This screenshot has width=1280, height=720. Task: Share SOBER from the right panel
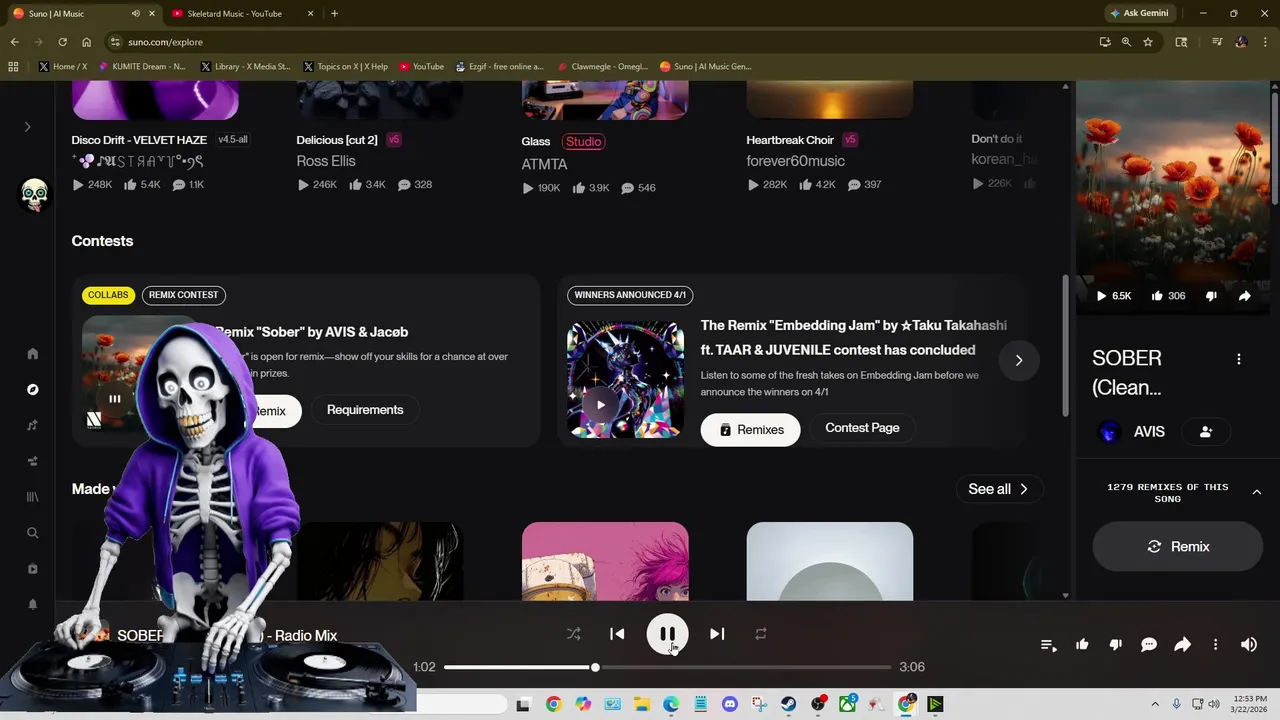point(1244,296)
